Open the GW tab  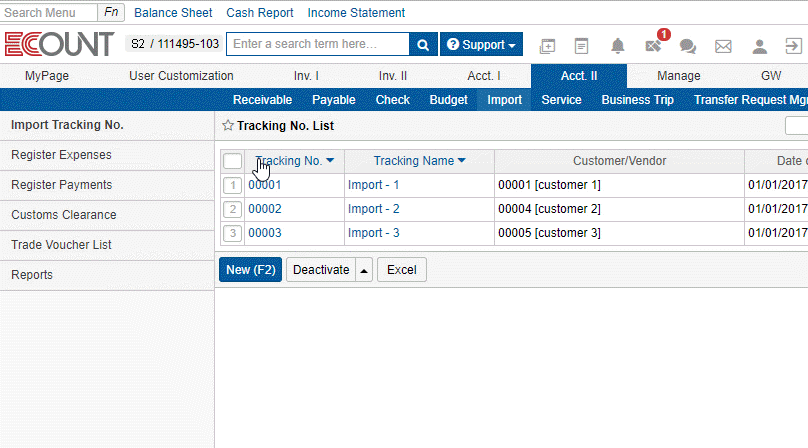pos(771,76)
